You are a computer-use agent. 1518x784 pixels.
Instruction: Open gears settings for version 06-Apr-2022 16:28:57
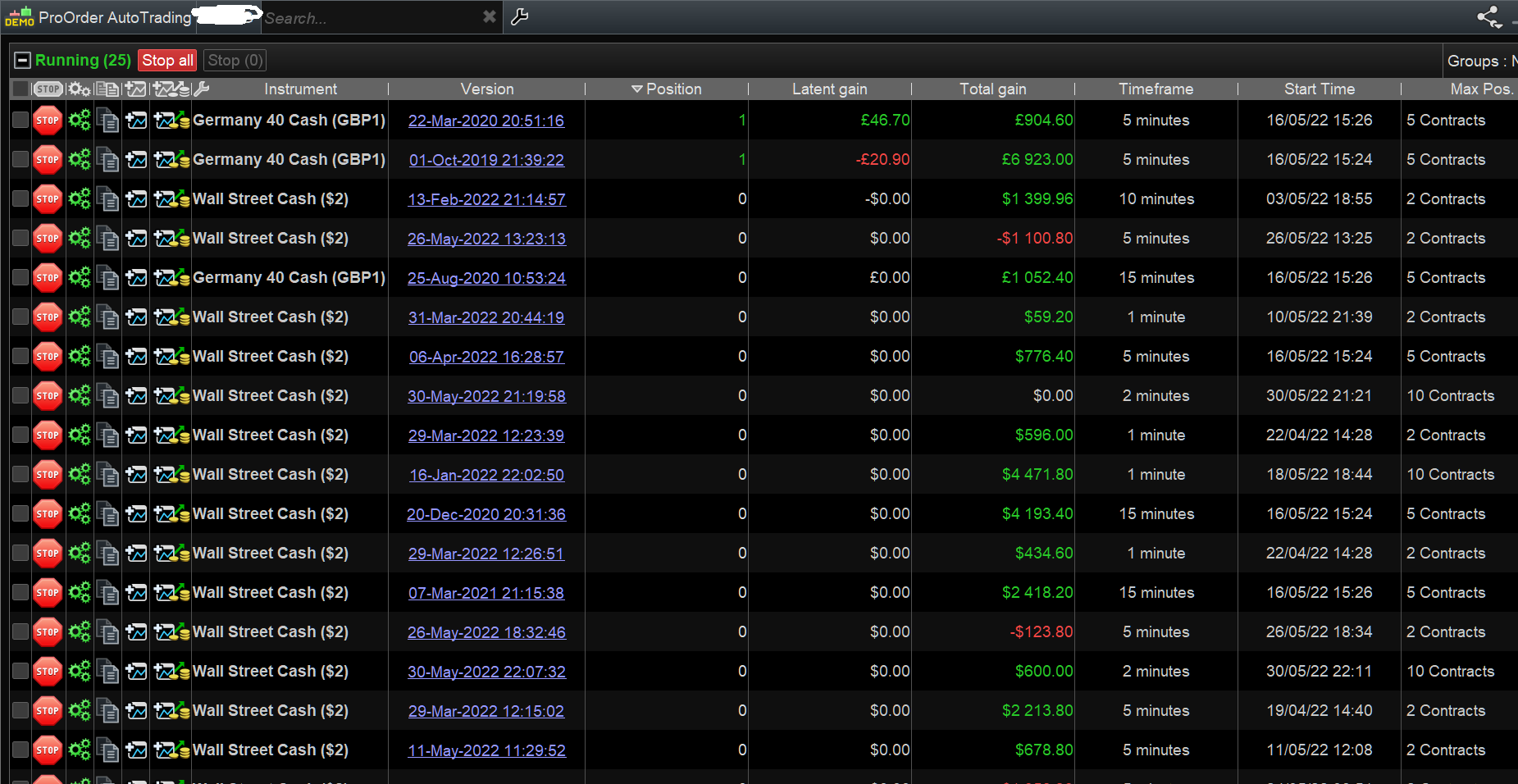80,357
